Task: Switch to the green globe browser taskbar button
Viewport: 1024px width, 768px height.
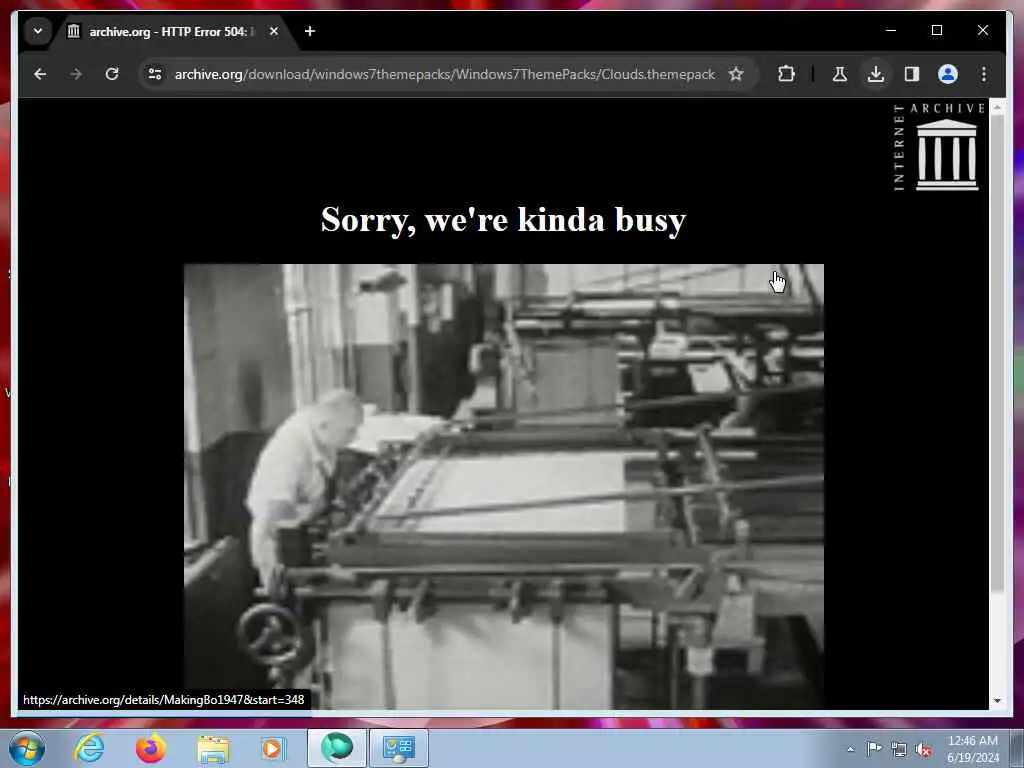Action: tap(337, 748)
